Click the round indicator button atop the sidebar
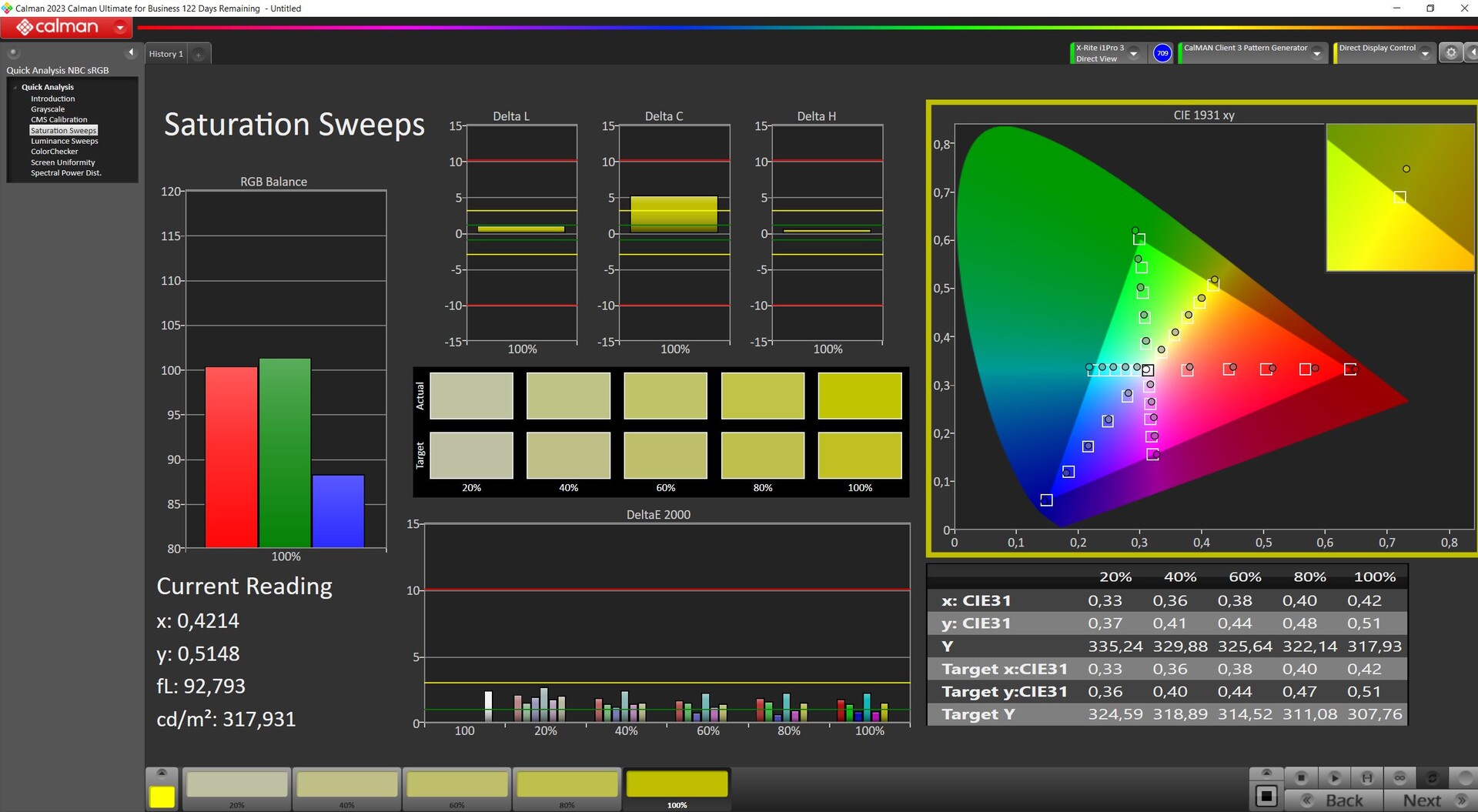The image size is (1478, 812). coord(13,53)
